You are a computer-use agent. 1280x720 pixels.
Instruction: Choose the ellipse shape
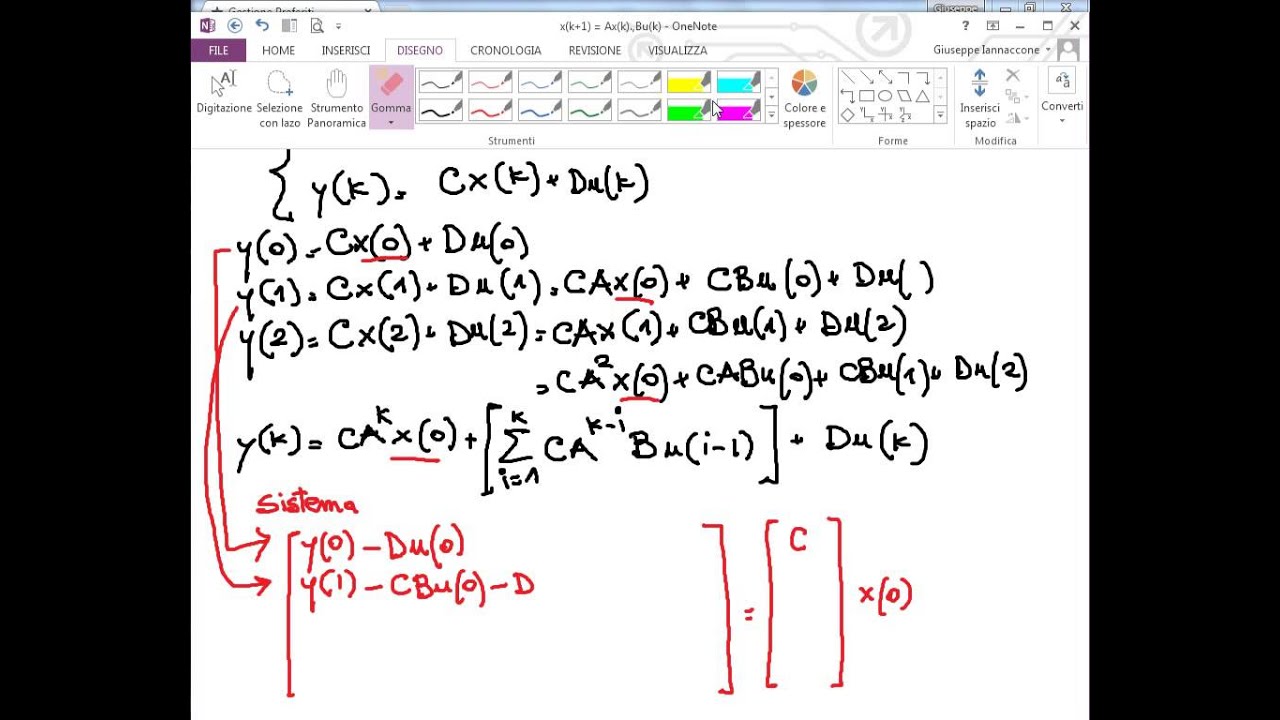tap(886, 96)
